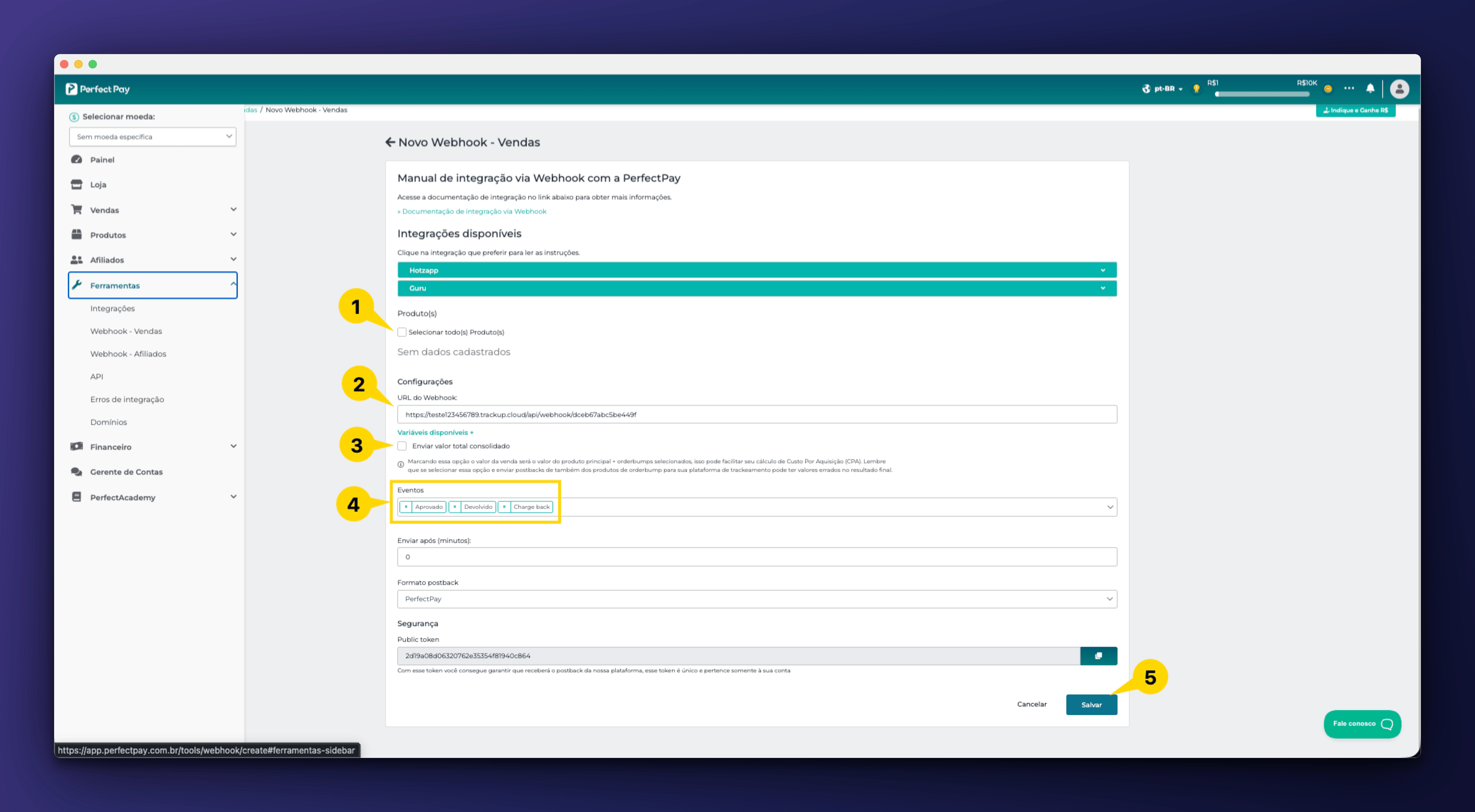Expand the Afiliados sidebar section
Screen dimensions: 1475x812
[x=233, y=259]
